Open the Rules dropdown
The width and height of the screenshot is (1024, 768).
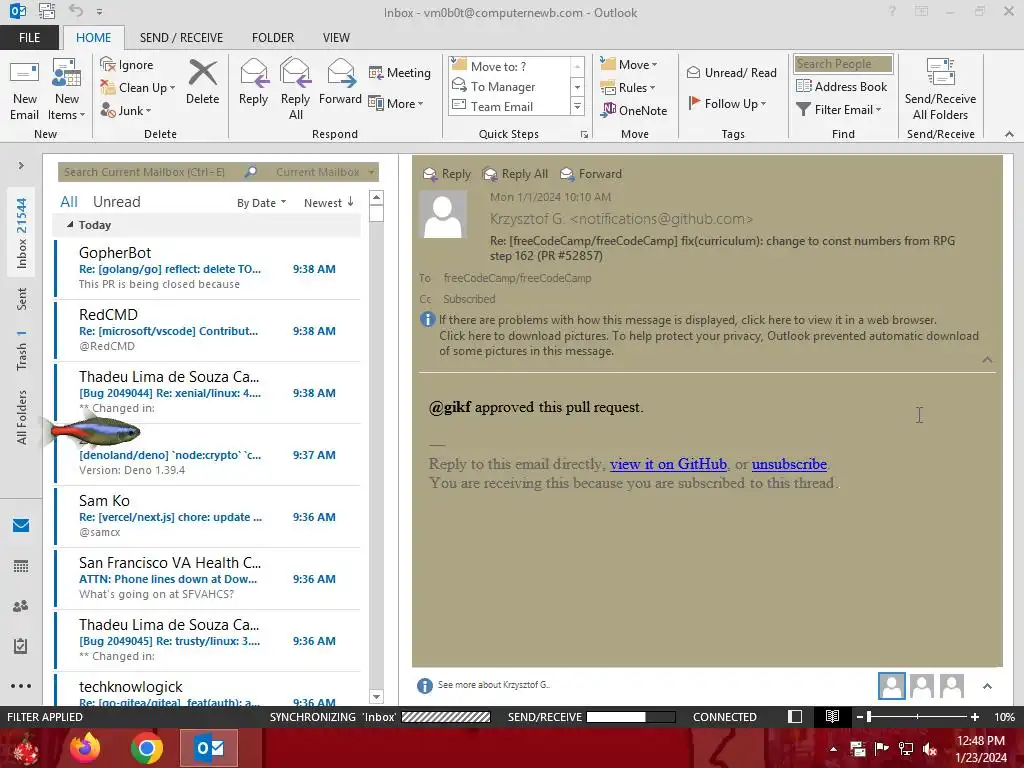click(628, 88)
